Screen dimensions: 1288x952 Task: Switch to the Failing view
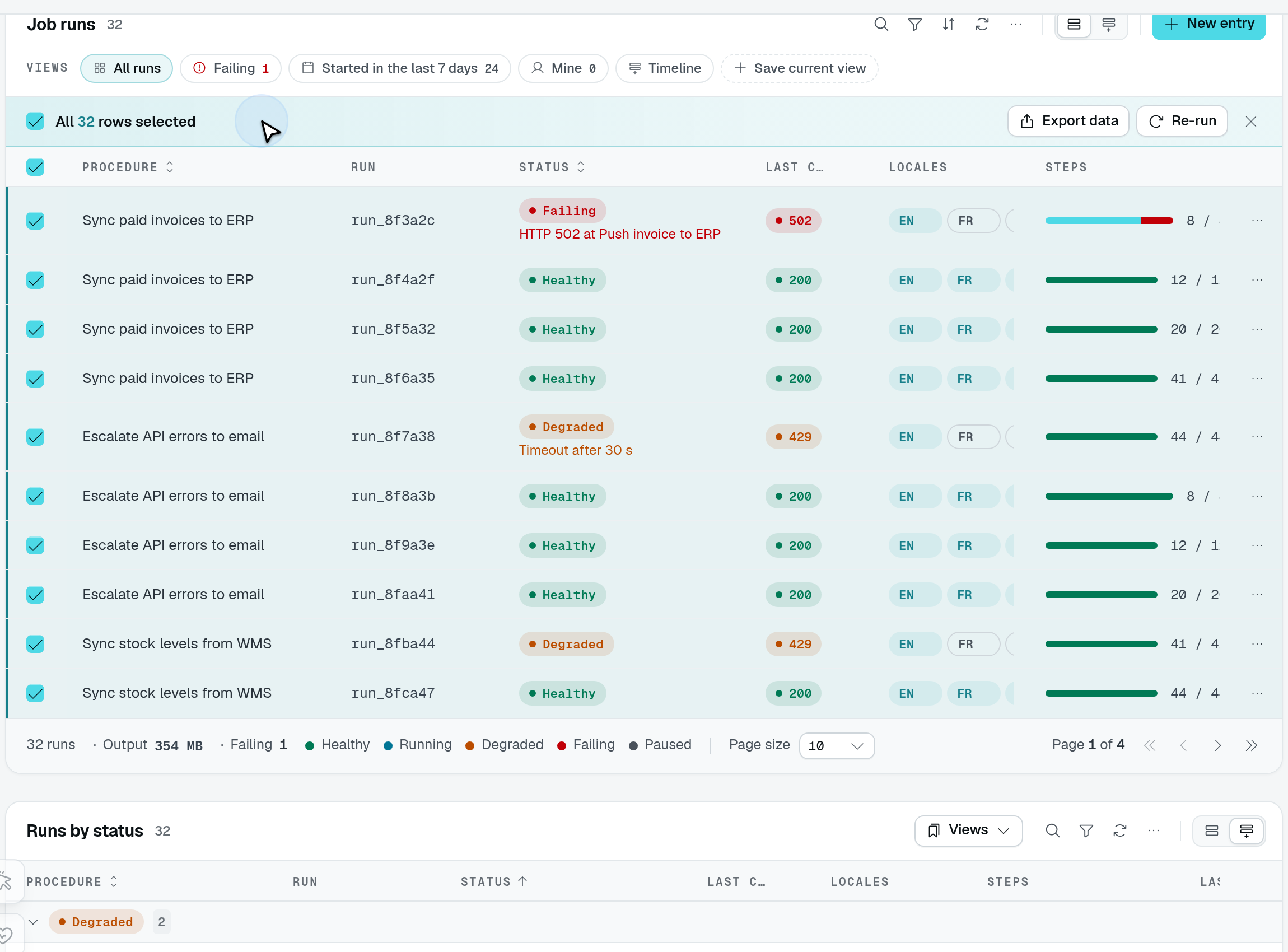pos(231,68)
